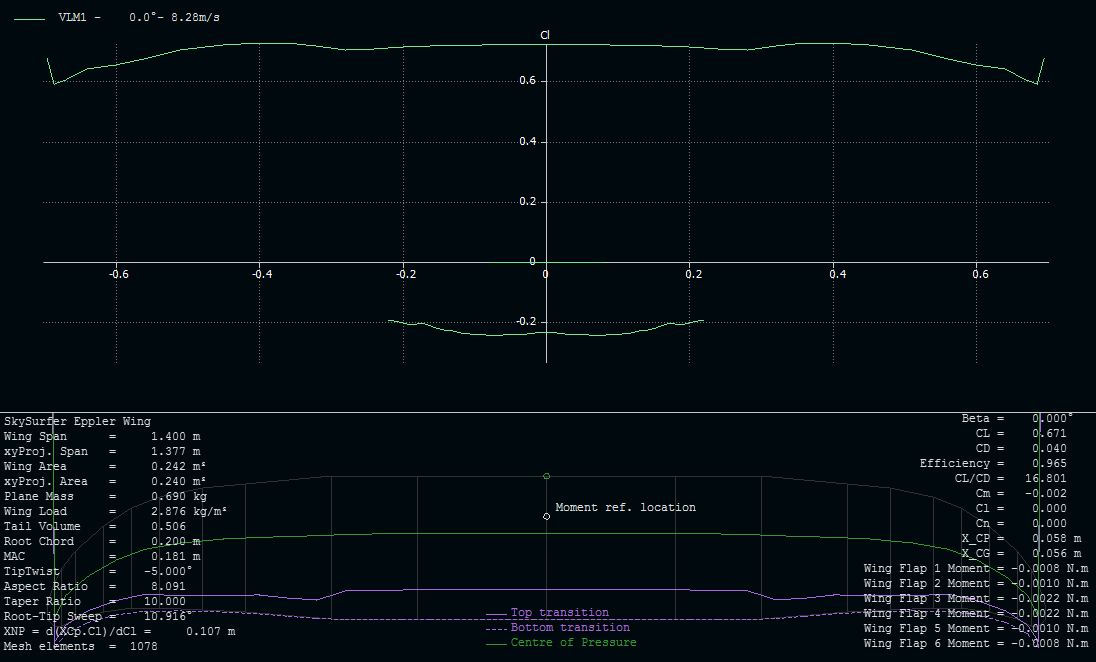Click the 0.6 tick on horizontal axis
The image size is (1096, 662).
[980, 274]
